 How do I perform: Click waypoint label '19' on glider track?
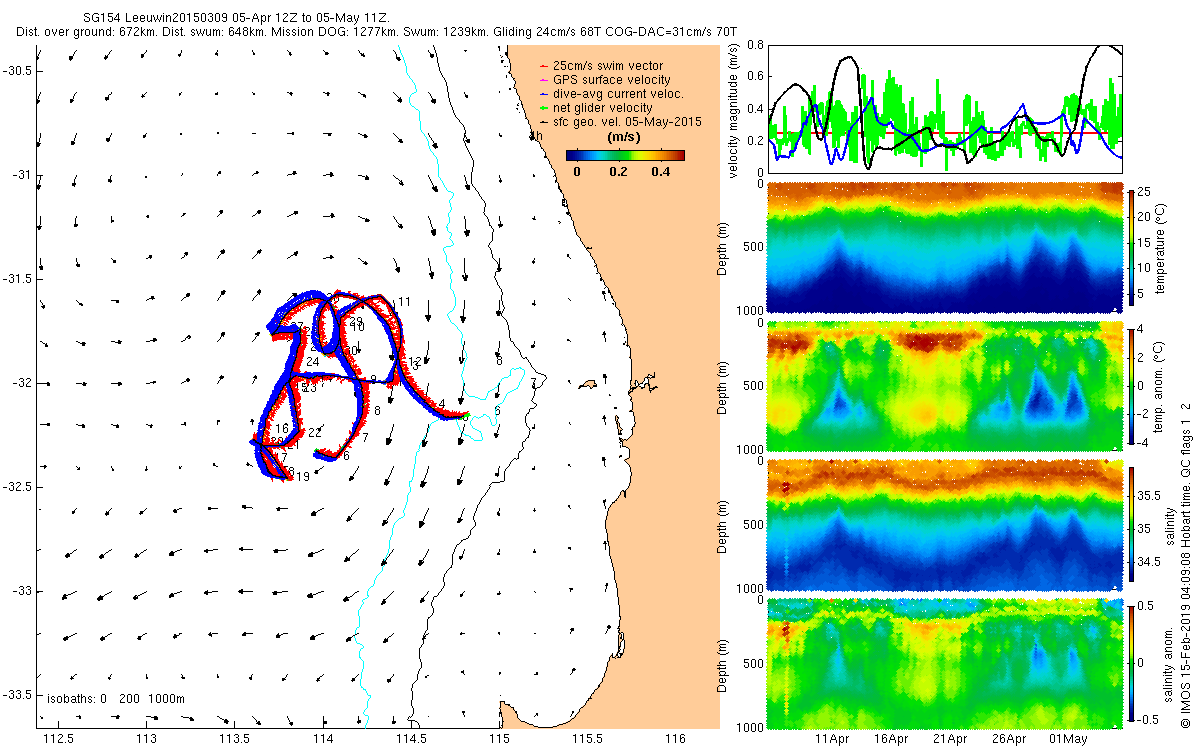(x=302, y=478)
